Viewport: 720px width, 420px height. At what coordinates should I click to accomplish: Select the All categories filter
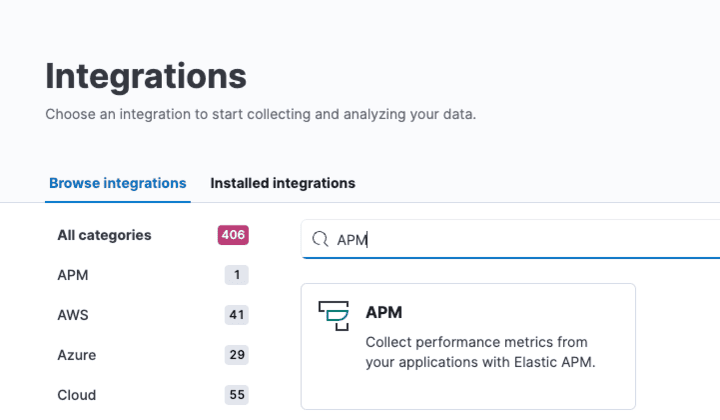click(x=104, y=235)
